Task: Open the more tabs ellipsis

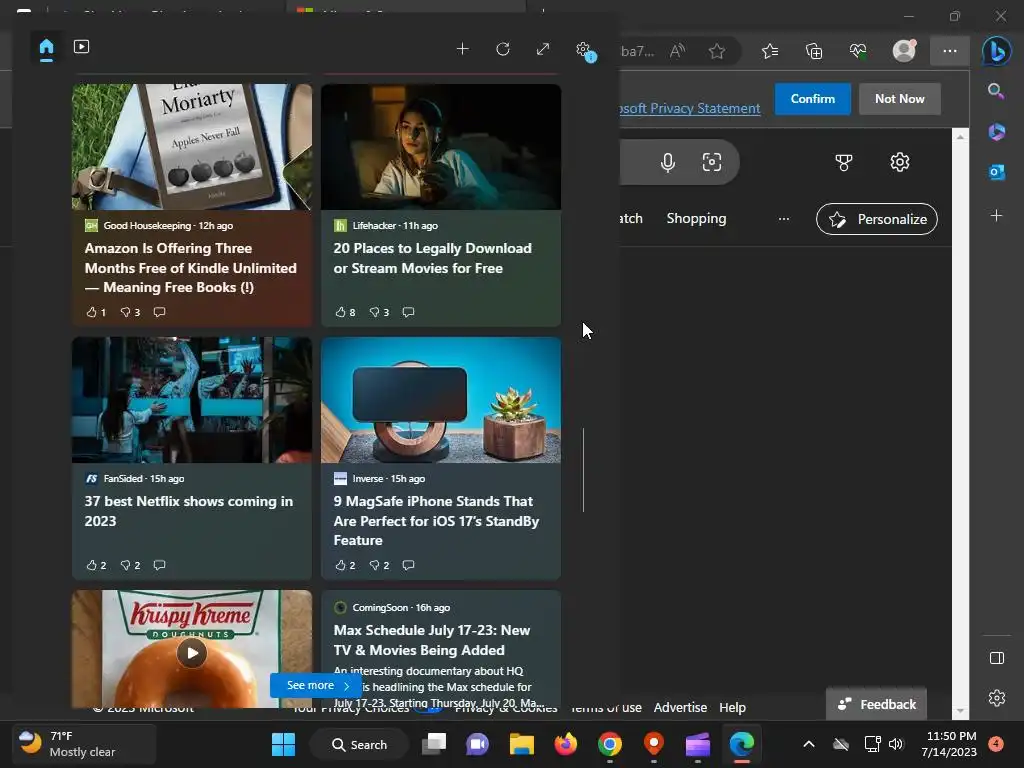Action: pyautogui.click(x=784, y=219)
